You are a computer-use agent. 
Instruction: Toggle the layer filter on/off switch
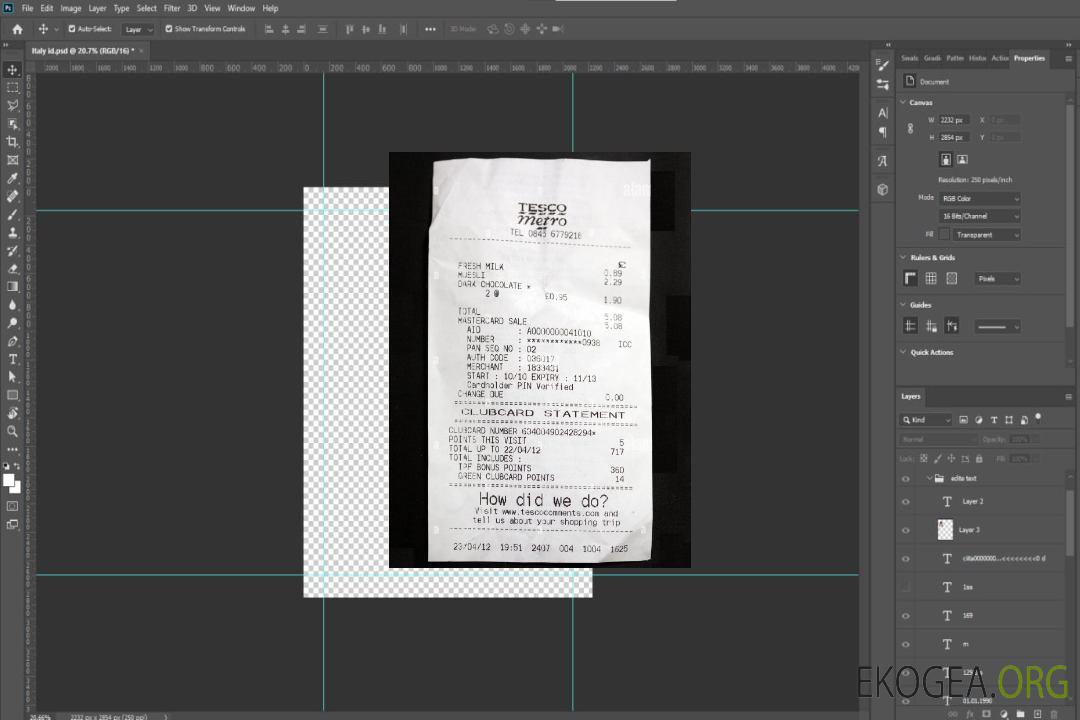1038,418
